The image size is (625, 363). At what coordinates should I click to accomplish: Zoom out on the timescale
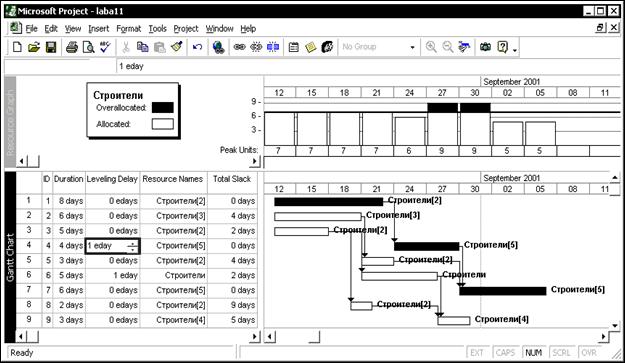click(x=448, y=47)
